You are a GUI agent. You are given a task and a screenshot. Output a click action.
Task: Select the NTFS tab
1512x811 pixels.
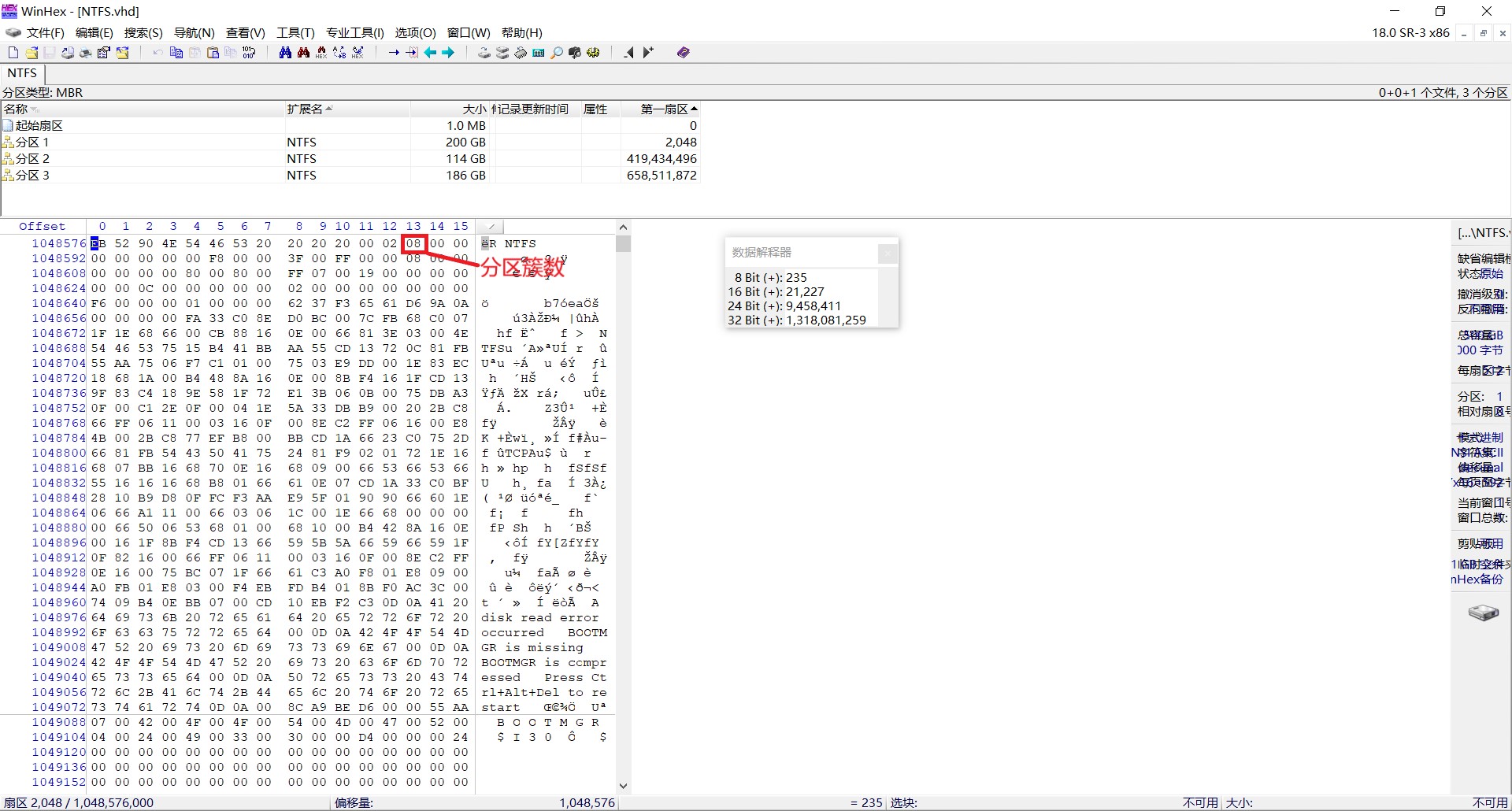tap(22, 73)
